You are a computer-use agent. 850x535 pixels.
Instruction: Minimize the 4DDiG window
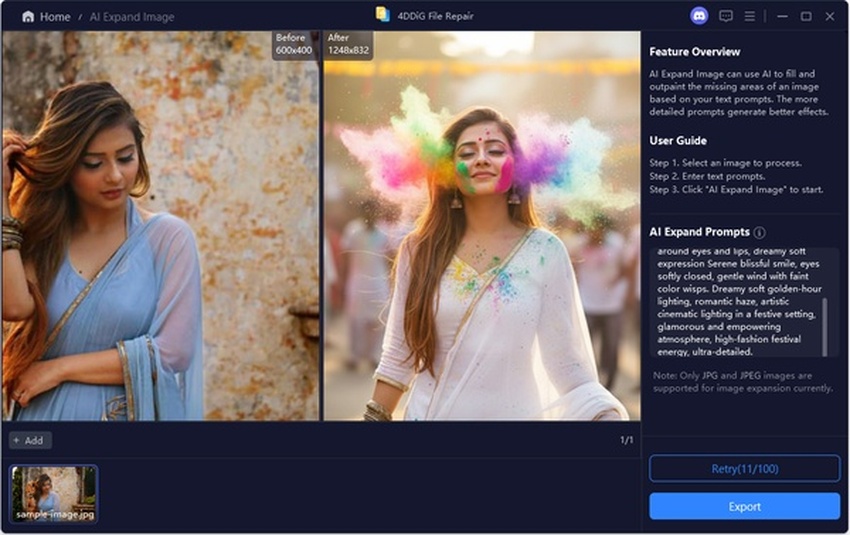[782, 16]
